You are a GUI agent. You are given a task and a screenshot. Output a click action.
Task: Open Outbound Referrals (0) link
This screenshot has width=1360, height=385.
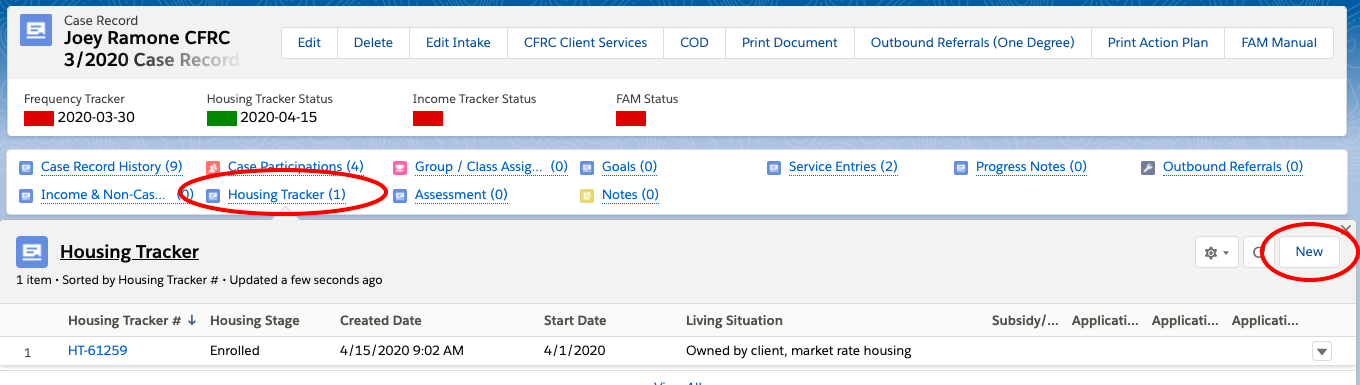pos(1233,167)
